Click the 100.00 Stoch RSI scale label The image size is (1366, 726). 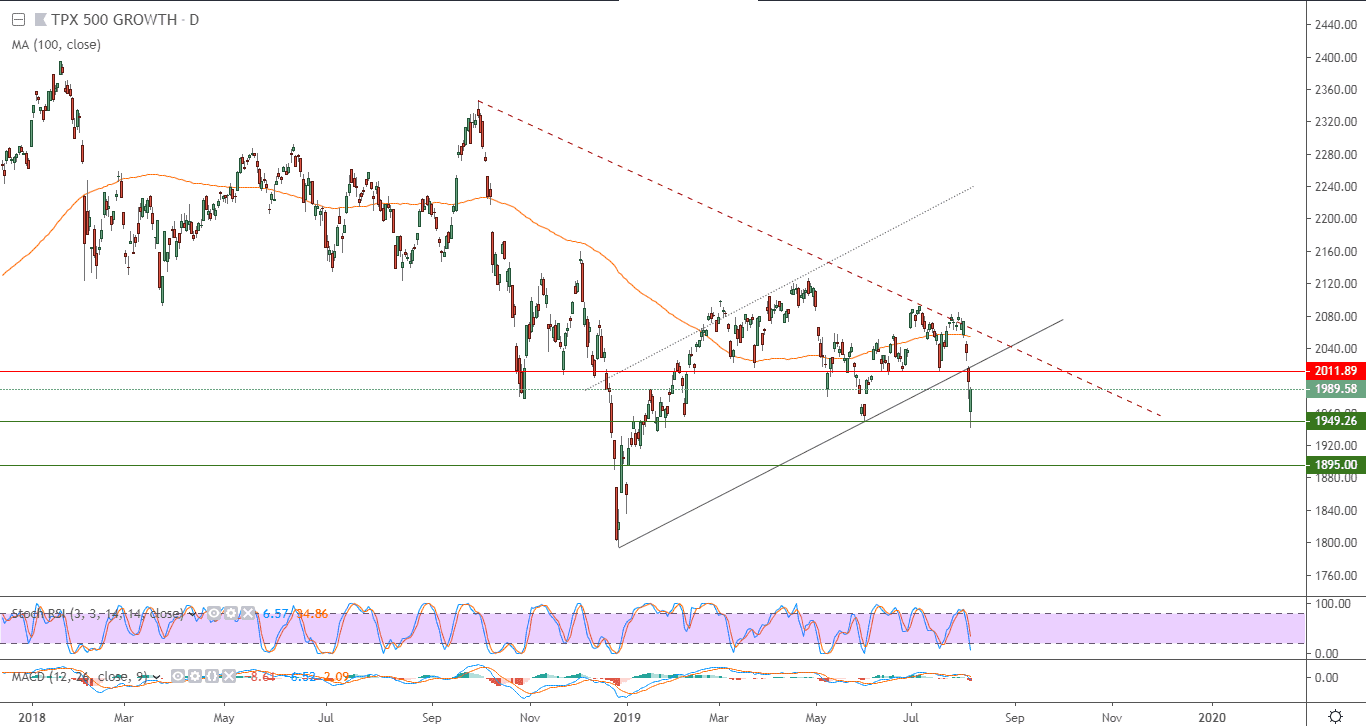(x=1335, y=604)
